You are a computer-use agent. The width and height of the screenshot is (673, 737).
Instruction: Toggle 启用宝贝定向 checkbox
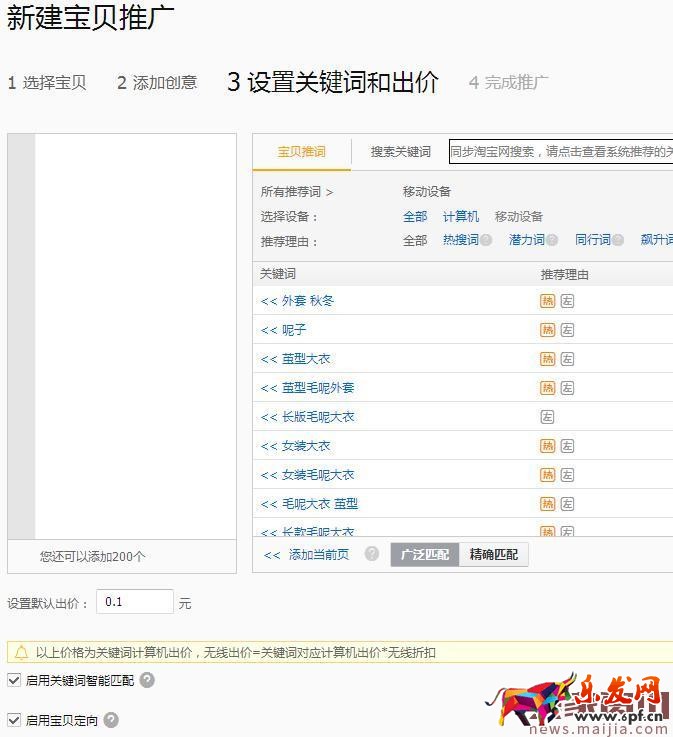pos(14,720)
